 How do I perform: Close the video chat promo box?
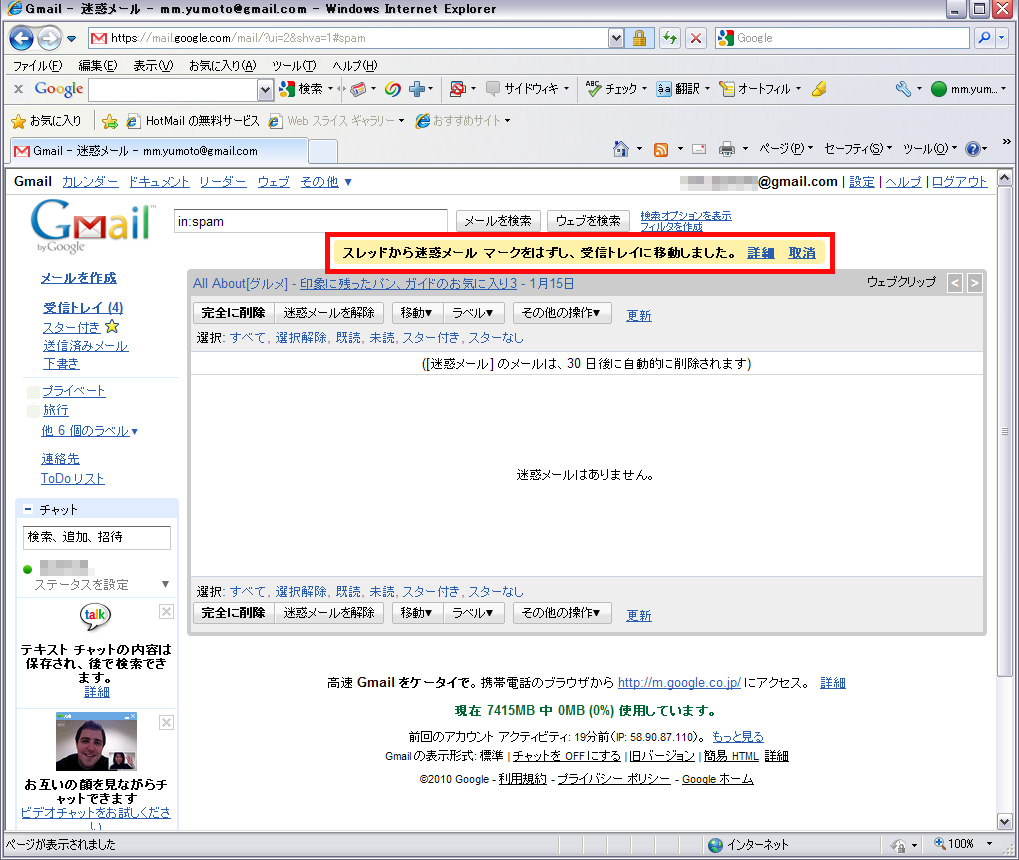[x=166, y=723]
